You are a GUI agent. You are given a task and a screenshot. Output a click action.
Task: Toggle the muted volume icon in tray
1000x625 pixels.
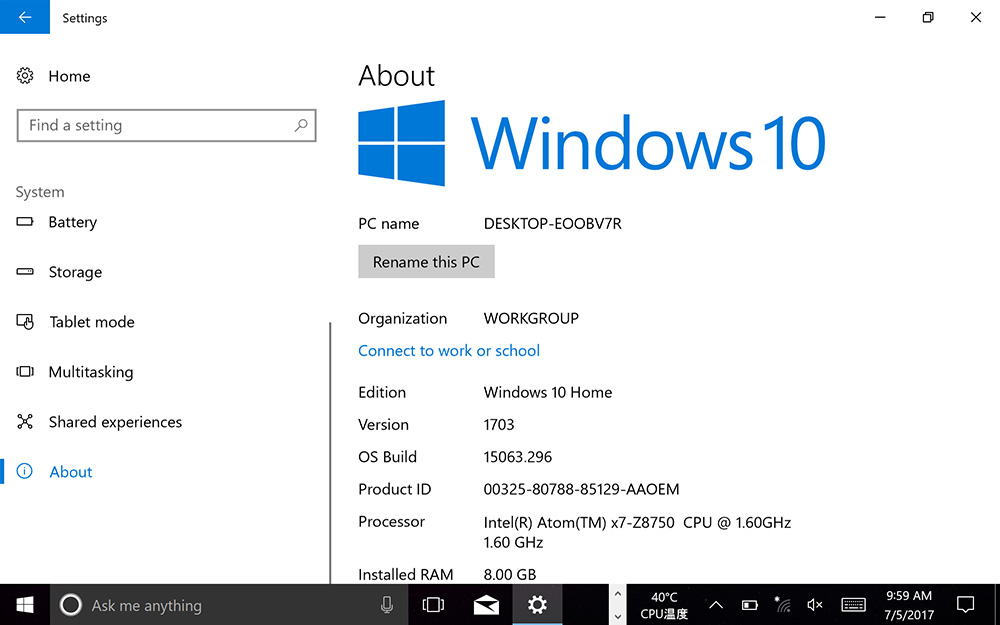[x=814, y=605]
